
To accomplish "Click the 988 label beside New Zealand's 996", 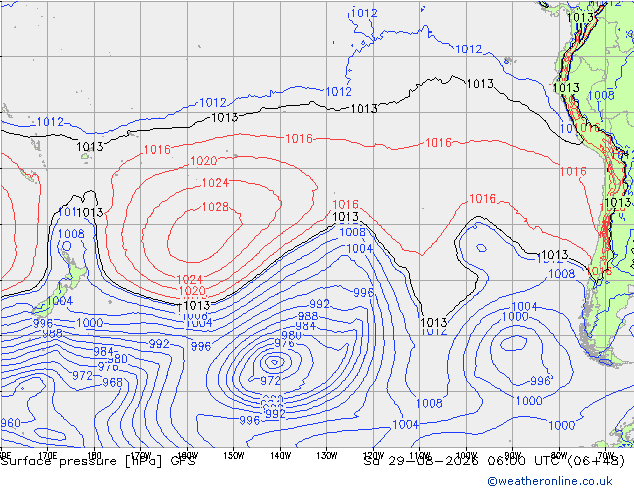I will point(53,333).
